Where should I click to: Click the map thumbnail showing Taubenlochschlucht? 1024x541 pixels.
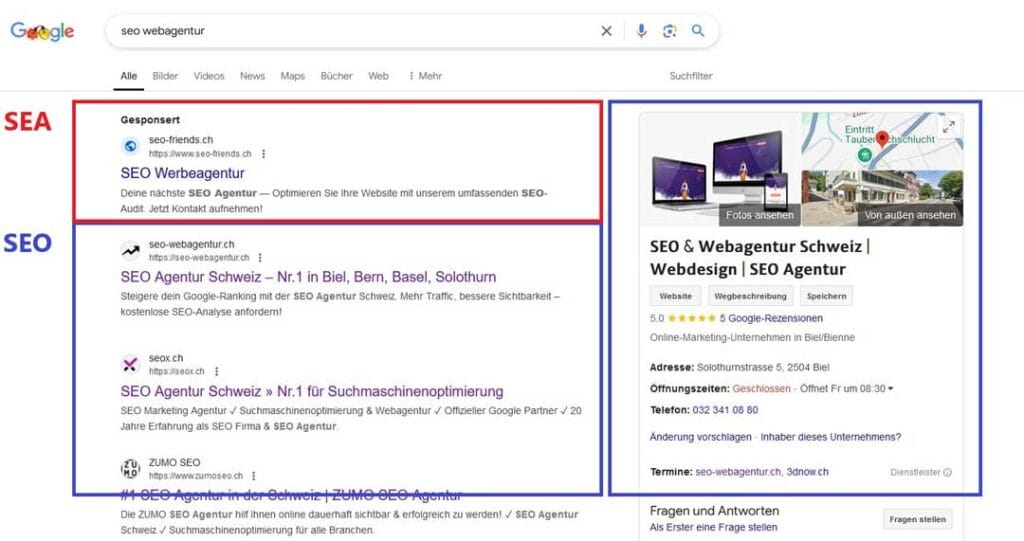point(882,141)
